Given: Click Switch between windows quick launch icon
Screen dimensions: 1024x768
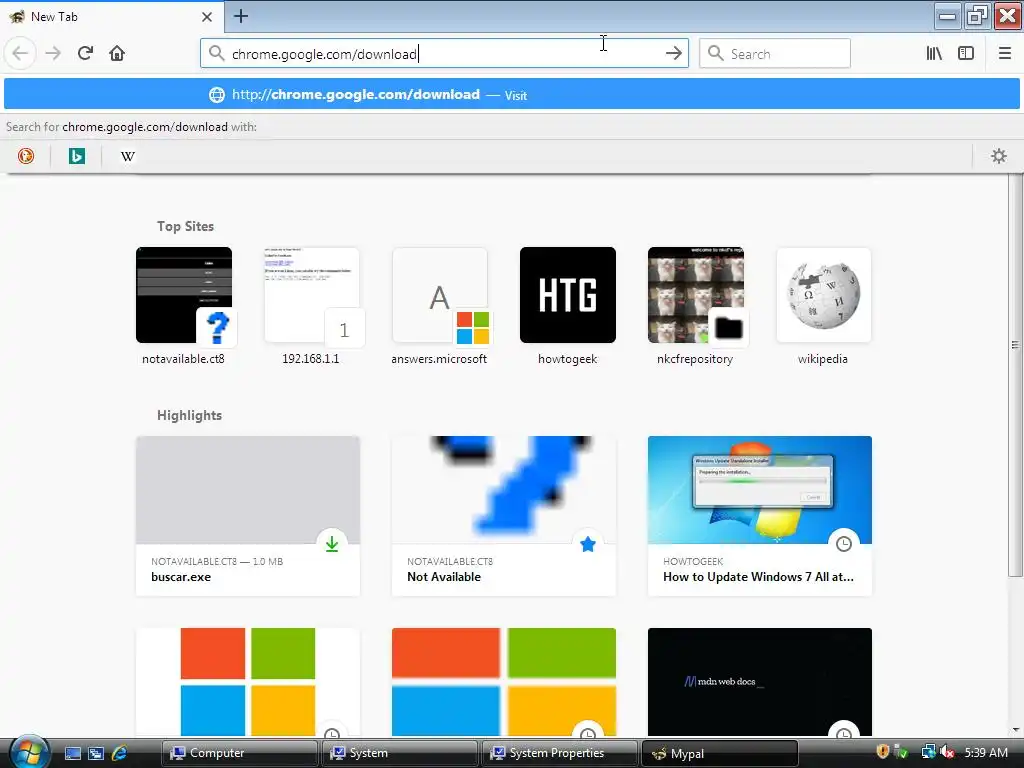Looking at the screenshot, I should [x=96, y=754].
